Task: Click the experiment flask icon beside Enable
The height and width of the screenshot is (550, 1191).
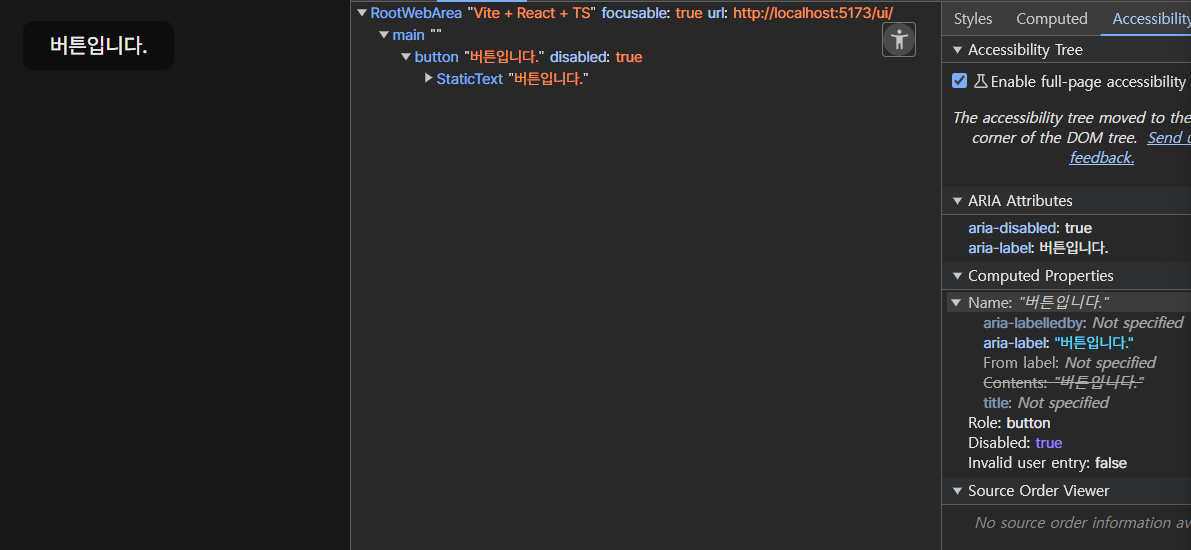Action: click(980, 81)
